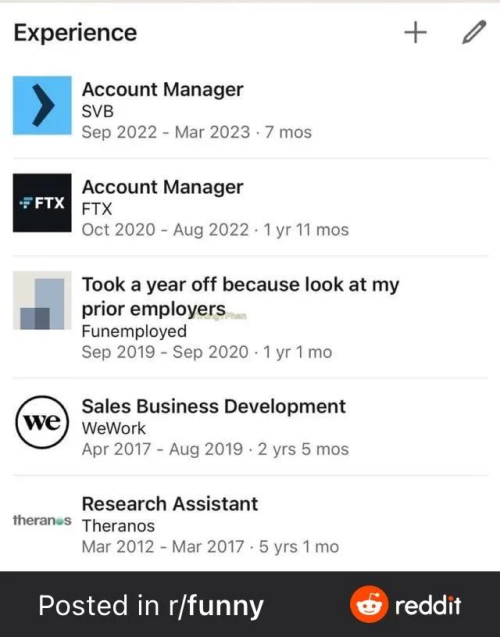This screenshot has height=637, width=500.
Task: Tap the reddit wordmark text
Action: (428, 605)
